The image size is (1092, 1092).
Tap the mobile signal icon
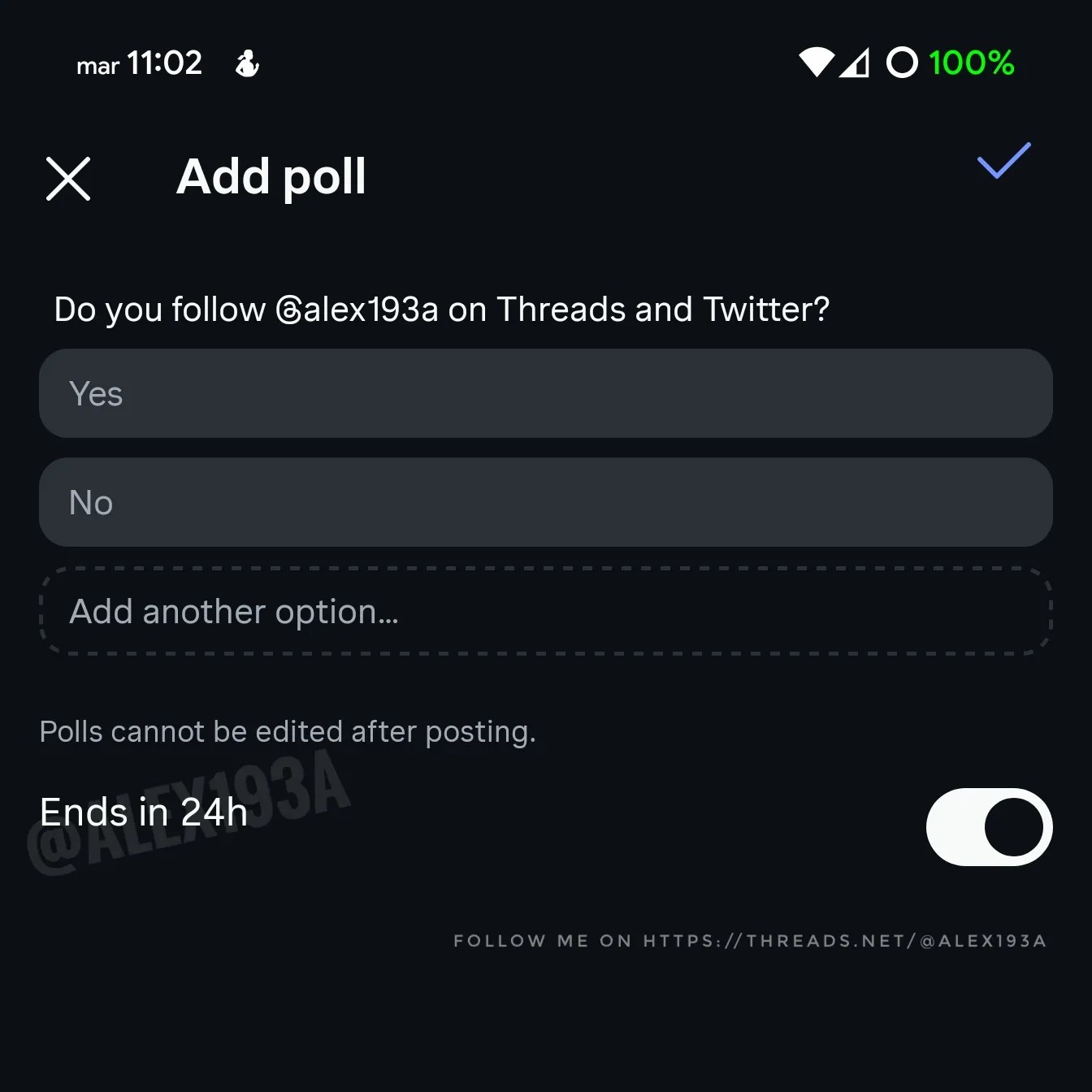pos(857,63)
